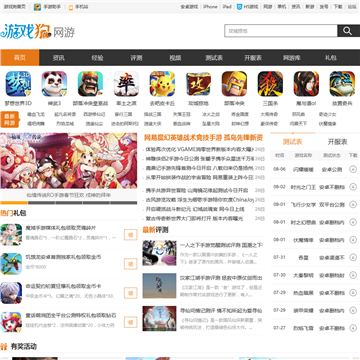Open the iPhone top bar link
Screen dimensions: 360x360
click(210, 7)
